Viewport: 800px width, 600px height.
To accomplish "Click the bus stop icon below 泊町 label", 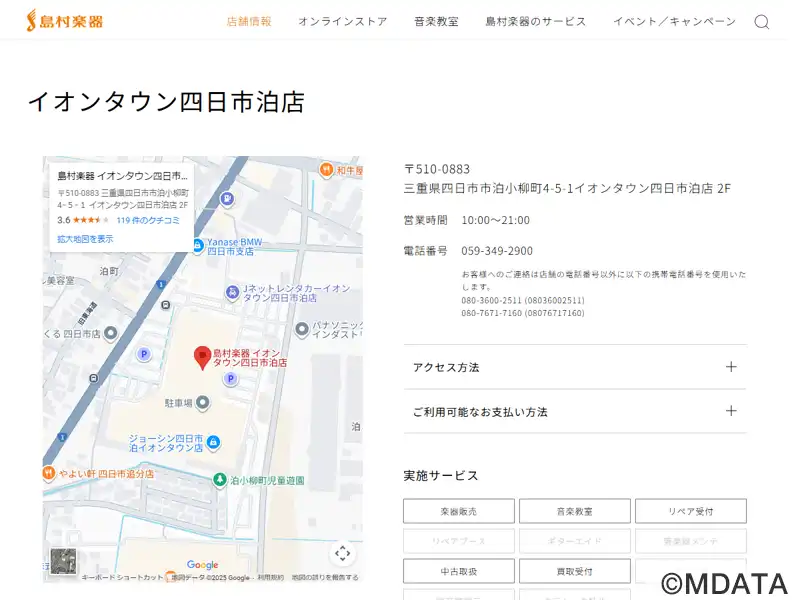I will coord(165,305).
